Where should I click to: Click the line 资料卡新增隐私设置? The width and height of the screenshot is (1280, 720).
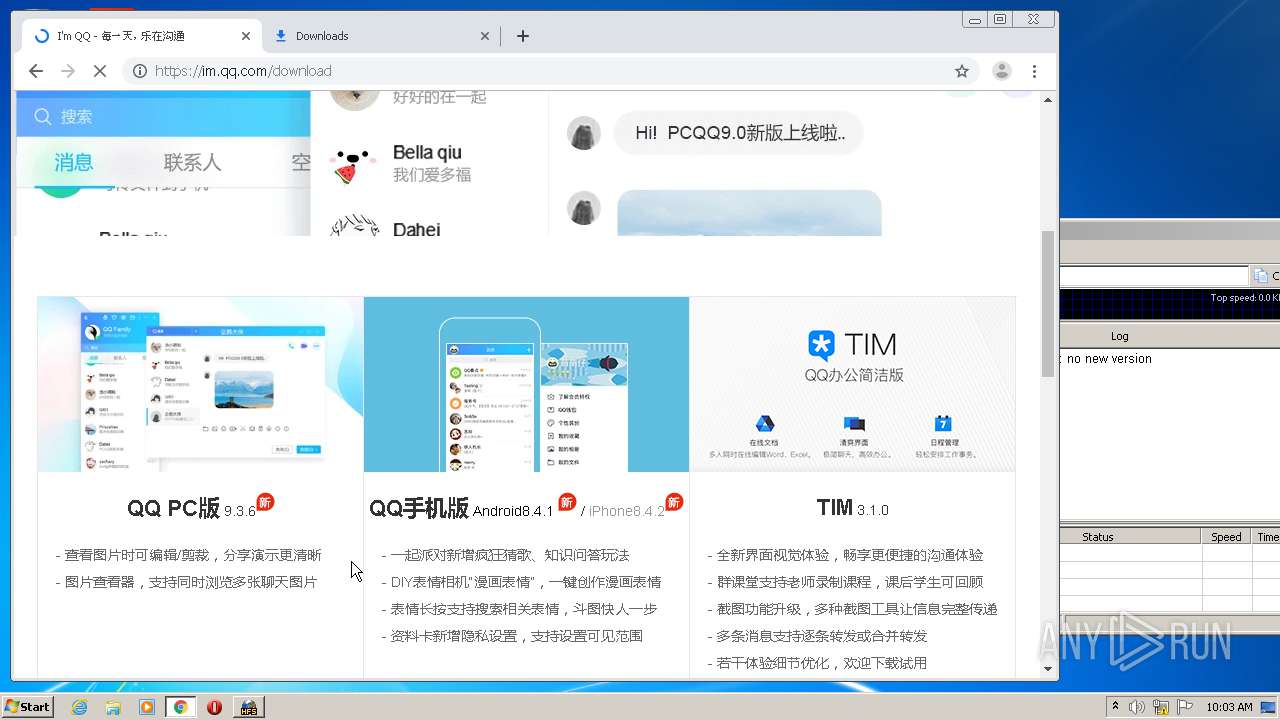coord(512,636)
